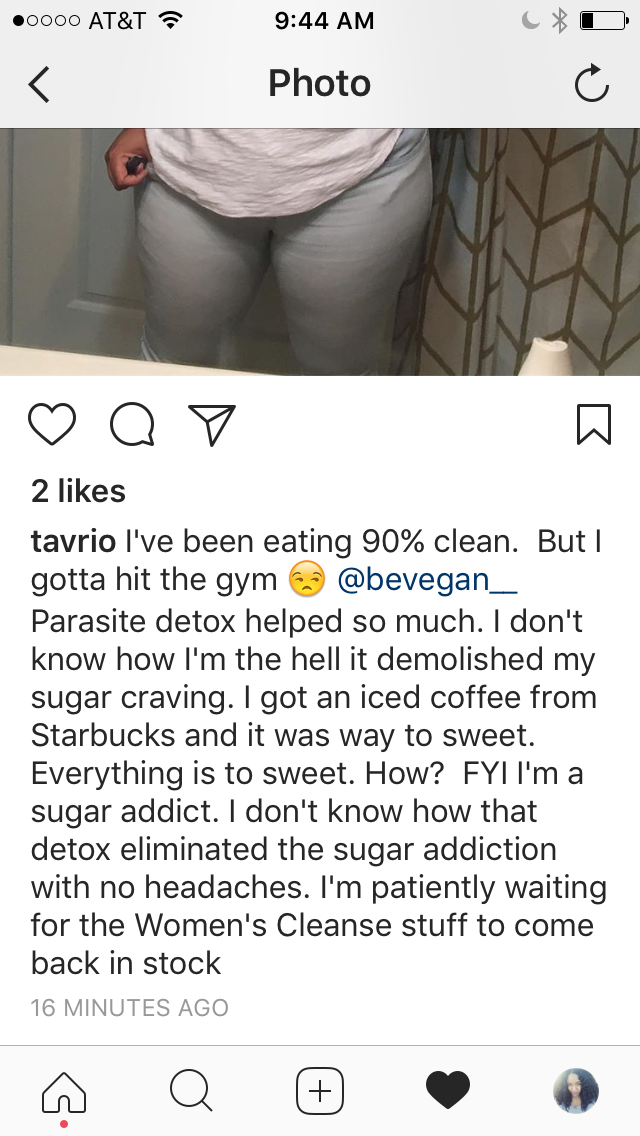Tap the Wi-Fi icon in status bar
The image size is (640, 1136).
pos(170,20)
